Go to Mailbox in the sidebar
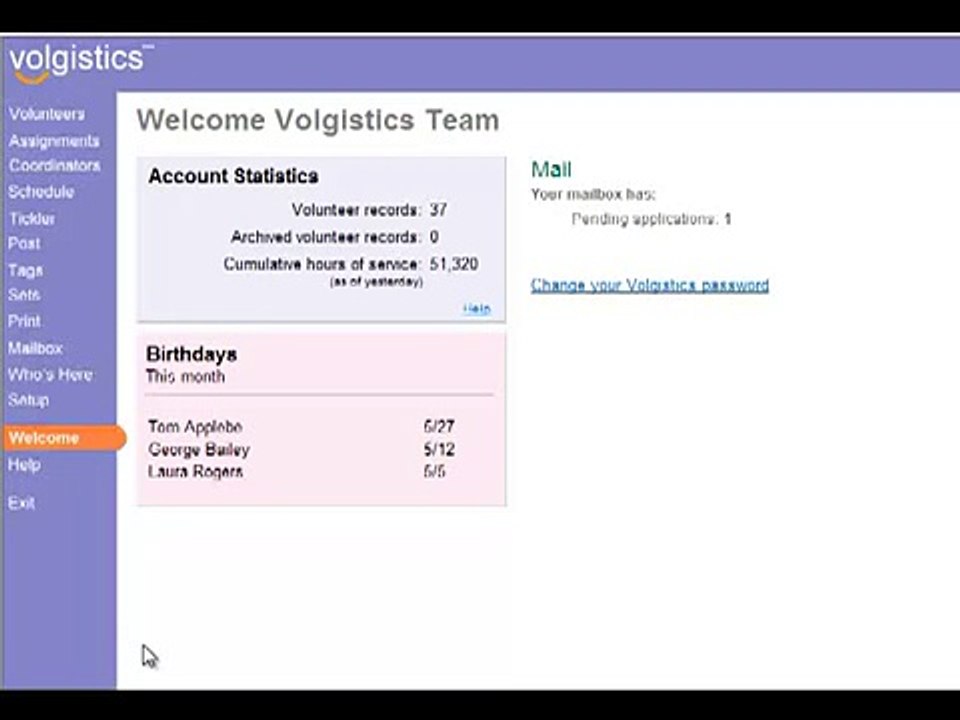 pos(36,348)
